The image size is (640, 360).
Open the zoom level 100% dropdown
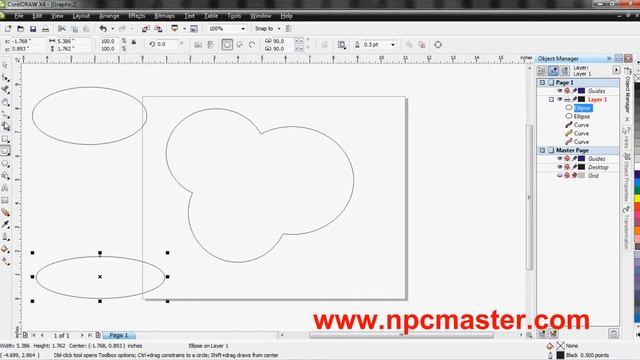243,29
